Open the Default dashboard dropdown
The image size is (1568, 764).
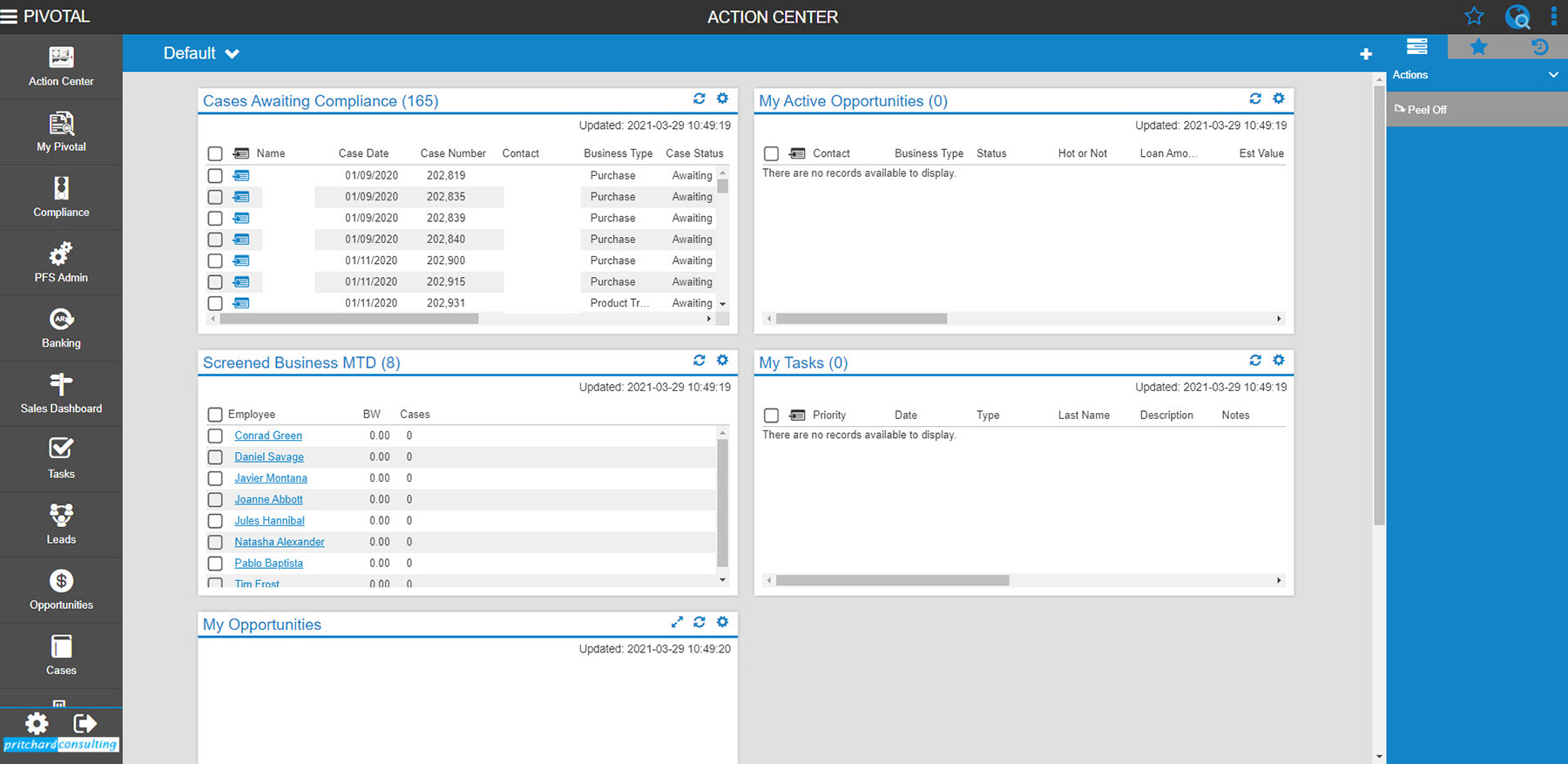pyautogui.click(x=200, y=53)
